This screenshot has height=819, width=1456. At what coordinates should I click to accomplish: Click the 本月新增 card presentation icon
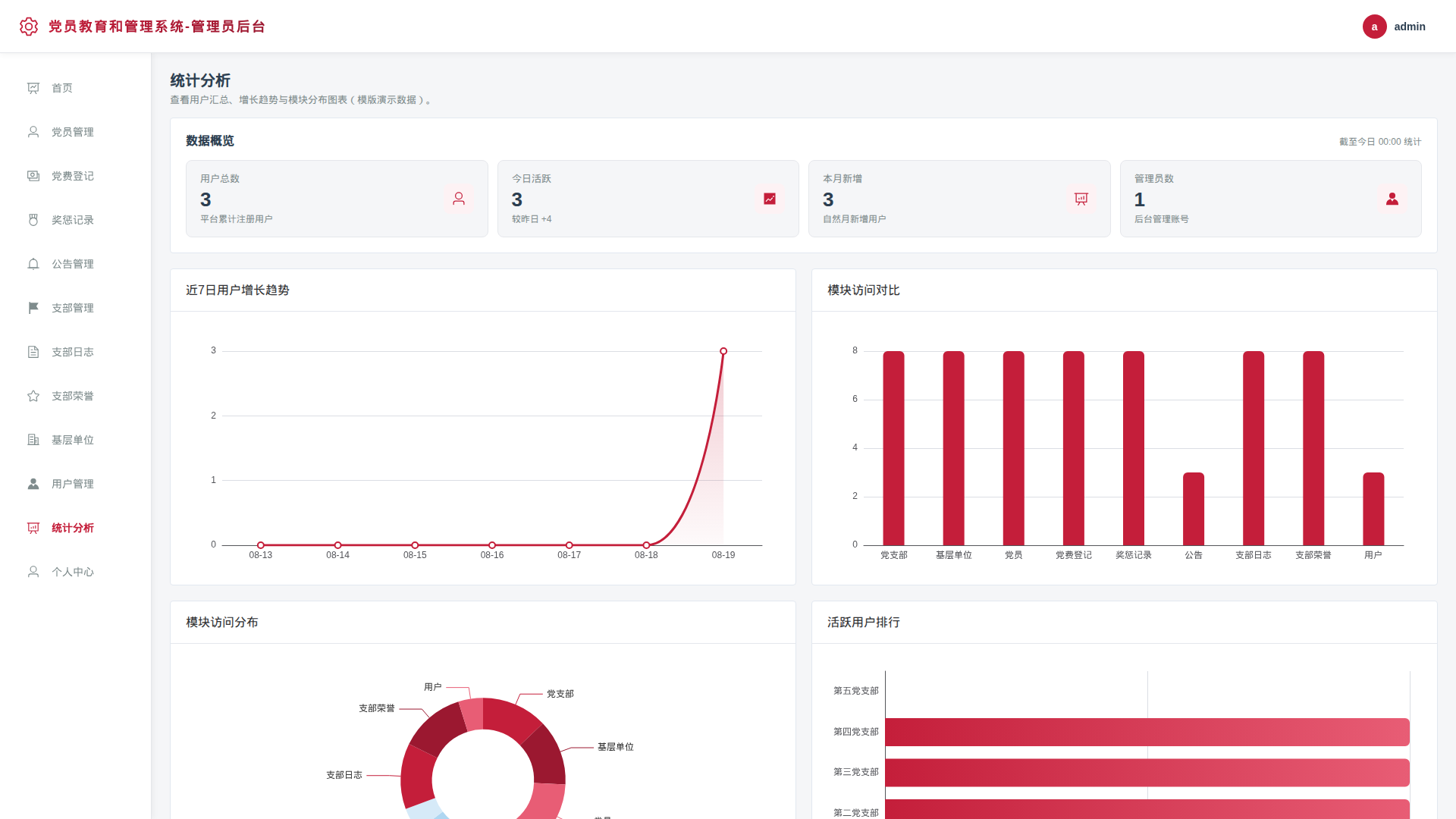[1081, 199]
